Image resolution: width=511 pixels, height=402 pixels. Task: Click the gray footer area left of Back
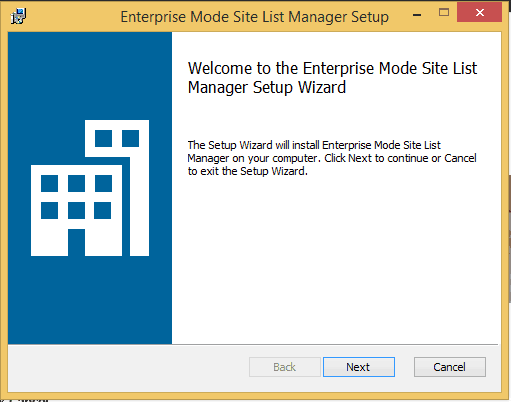pos(128,367)
